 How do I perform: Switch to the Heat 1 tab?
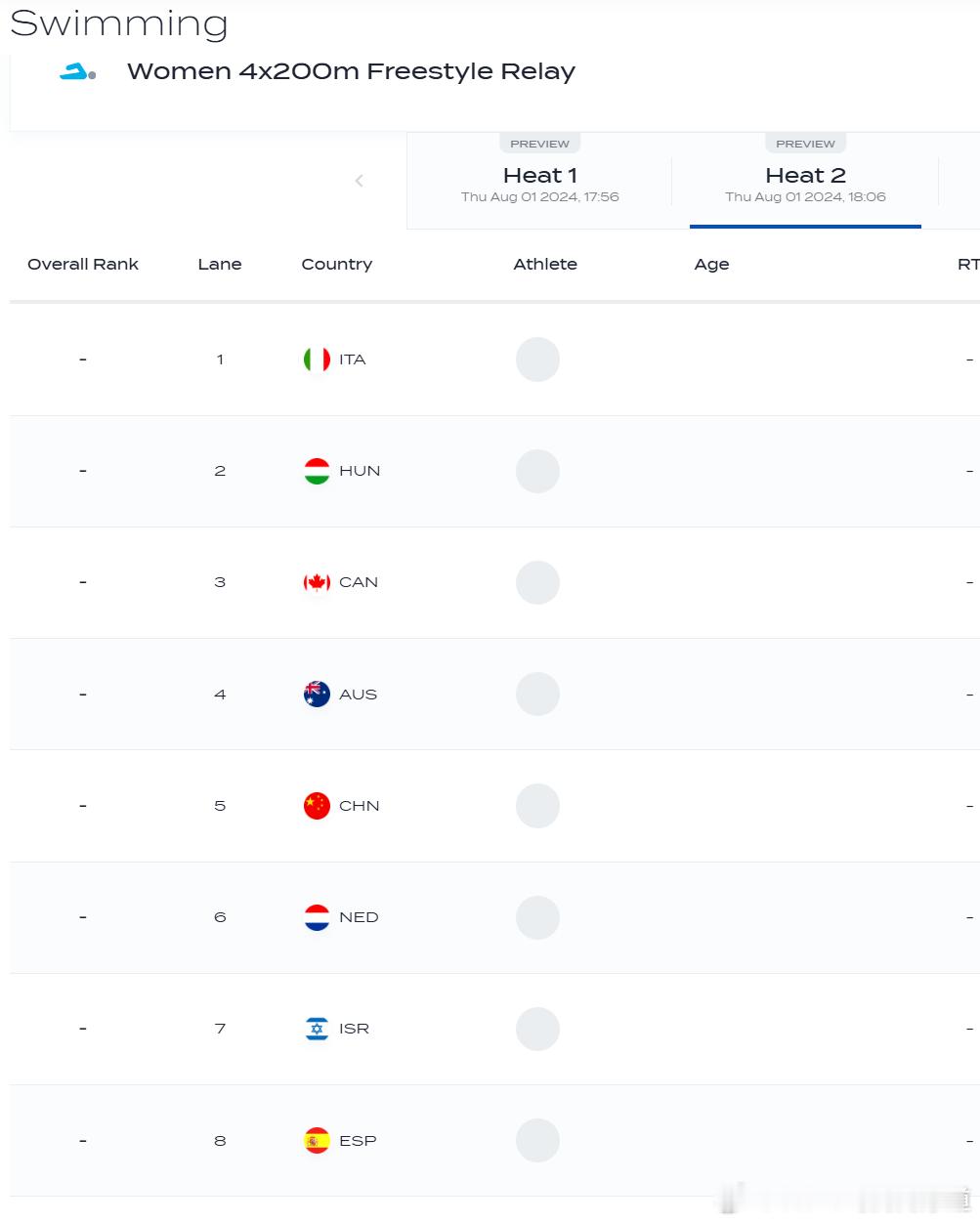[539, 181]
